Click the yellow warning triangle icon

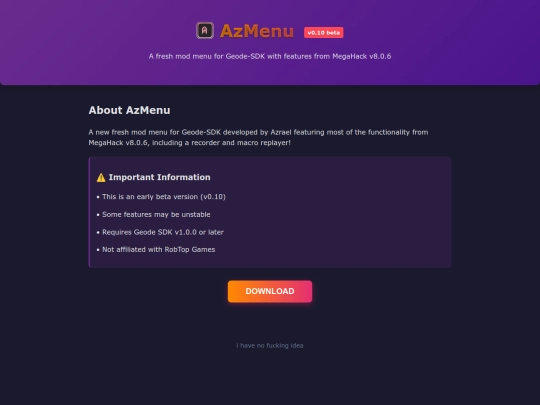(x=101, y=177)
